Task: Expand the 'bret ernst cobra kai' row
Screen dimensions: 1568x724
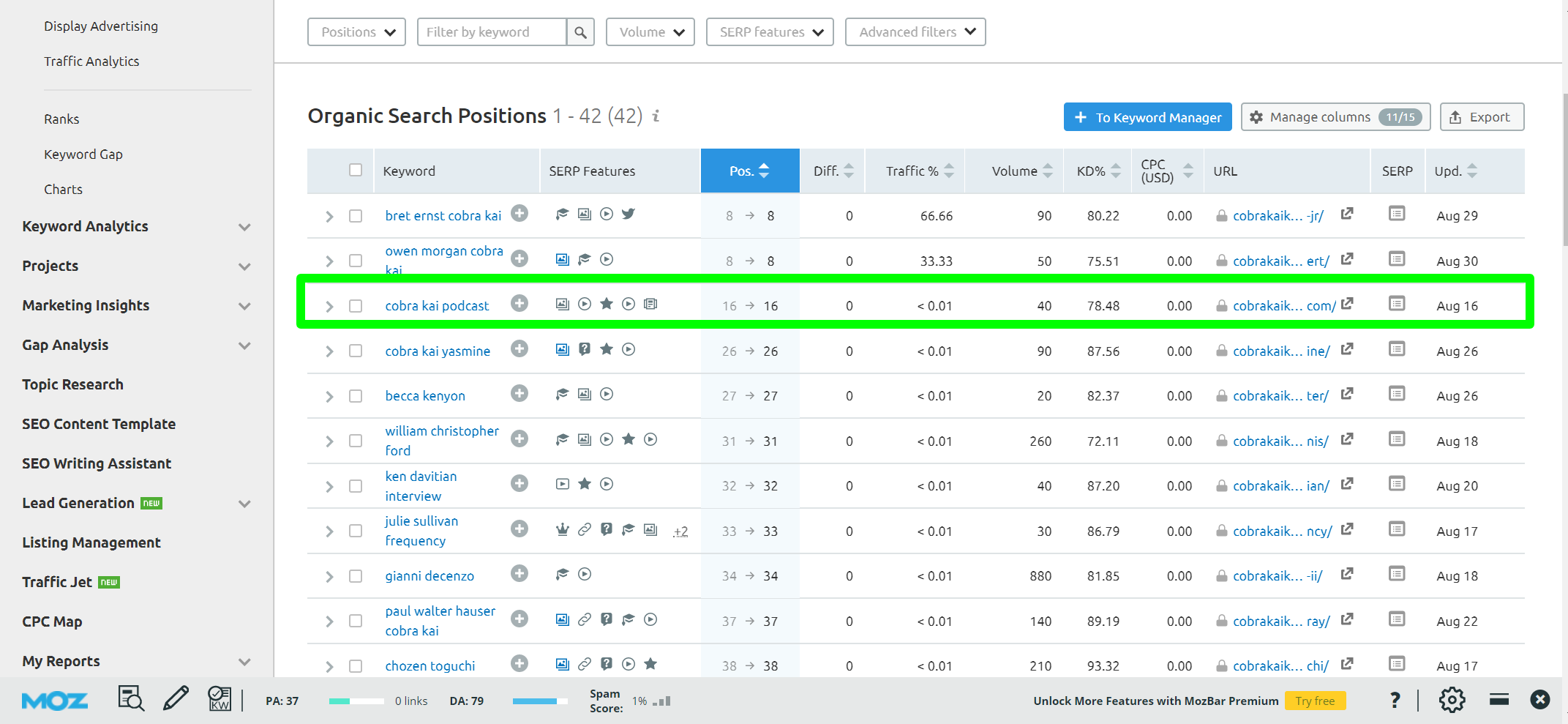Action: (329, 217)
